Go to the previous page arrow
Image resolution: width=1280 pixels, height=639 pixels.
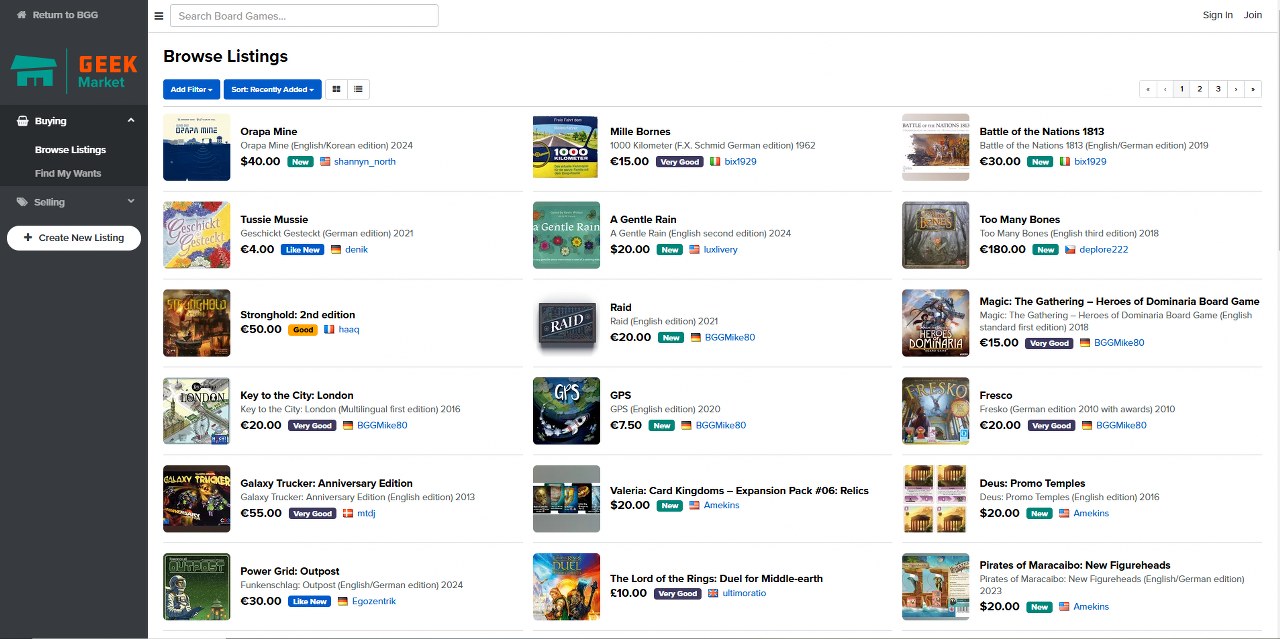point(1165,89)
